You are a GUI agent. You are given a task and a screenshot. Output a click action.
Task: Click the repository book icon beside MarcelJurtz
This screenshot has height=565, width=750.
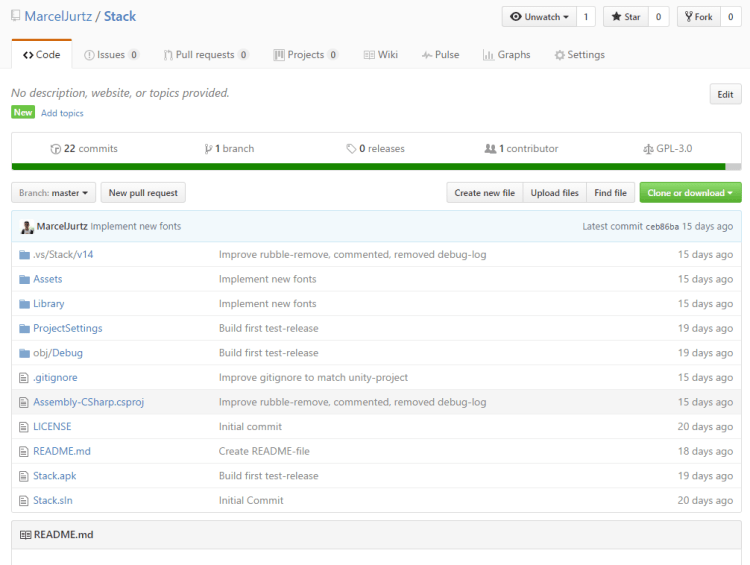tap(16, 16)
